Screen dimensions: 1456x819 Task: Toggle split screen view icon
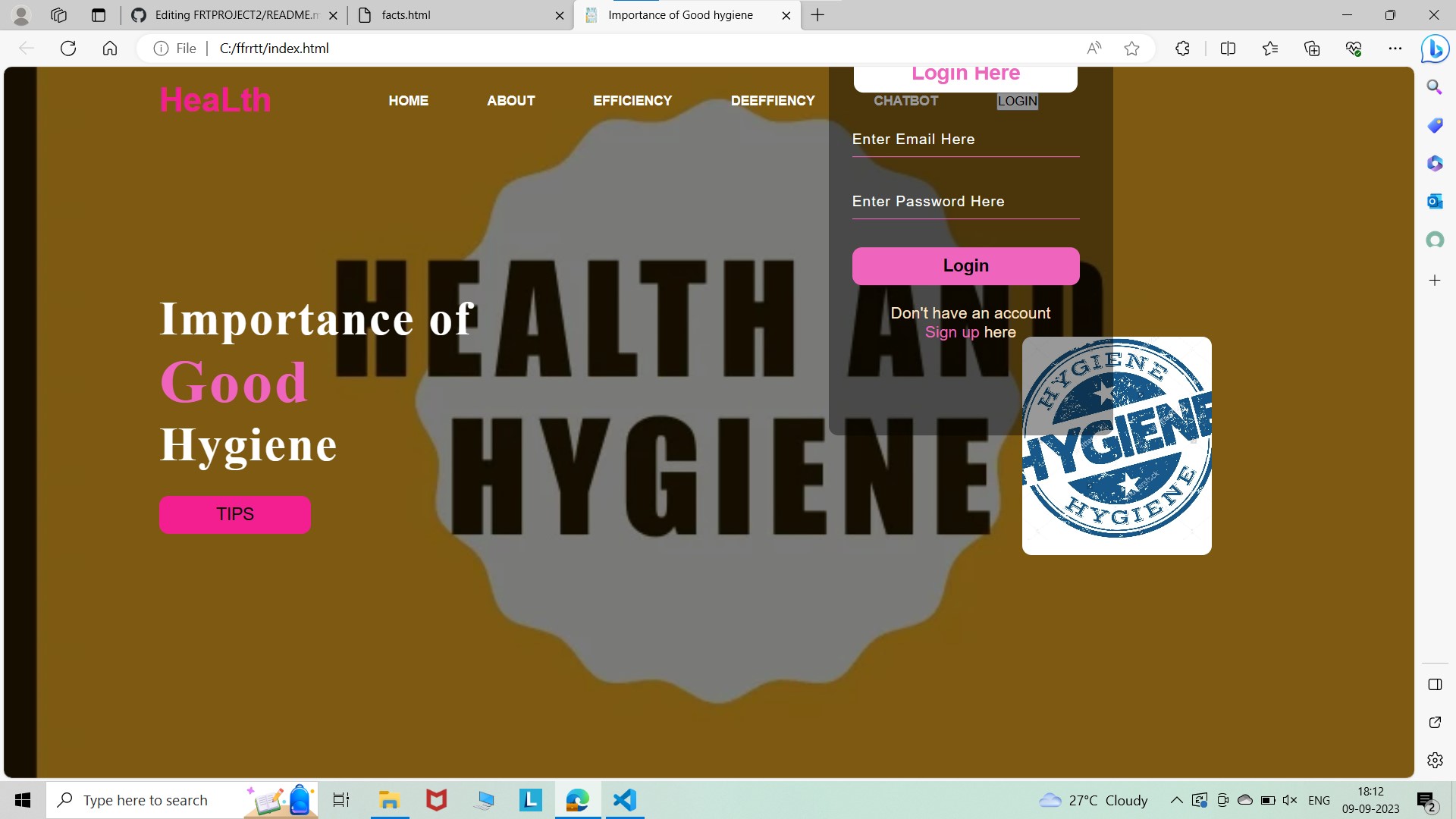tap(1228, 49)
